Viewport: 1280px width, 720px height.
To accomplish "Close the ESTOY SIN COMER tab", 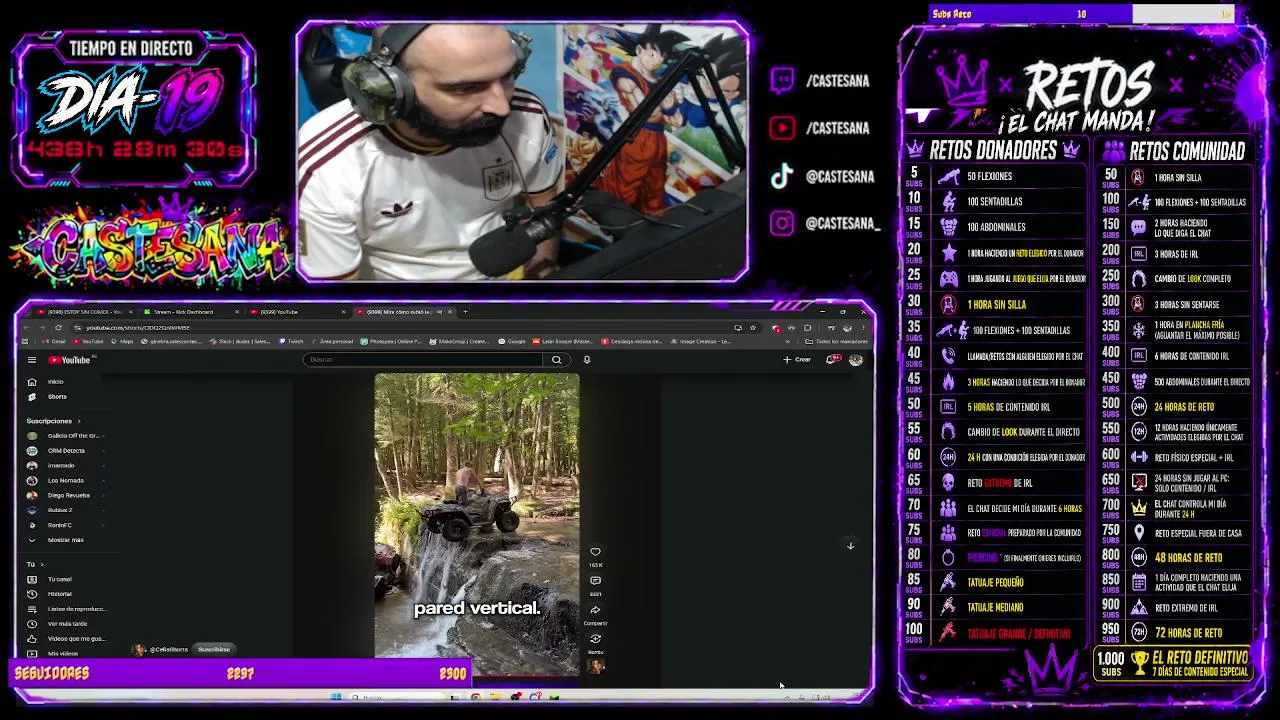I will [x=130, y=312].
